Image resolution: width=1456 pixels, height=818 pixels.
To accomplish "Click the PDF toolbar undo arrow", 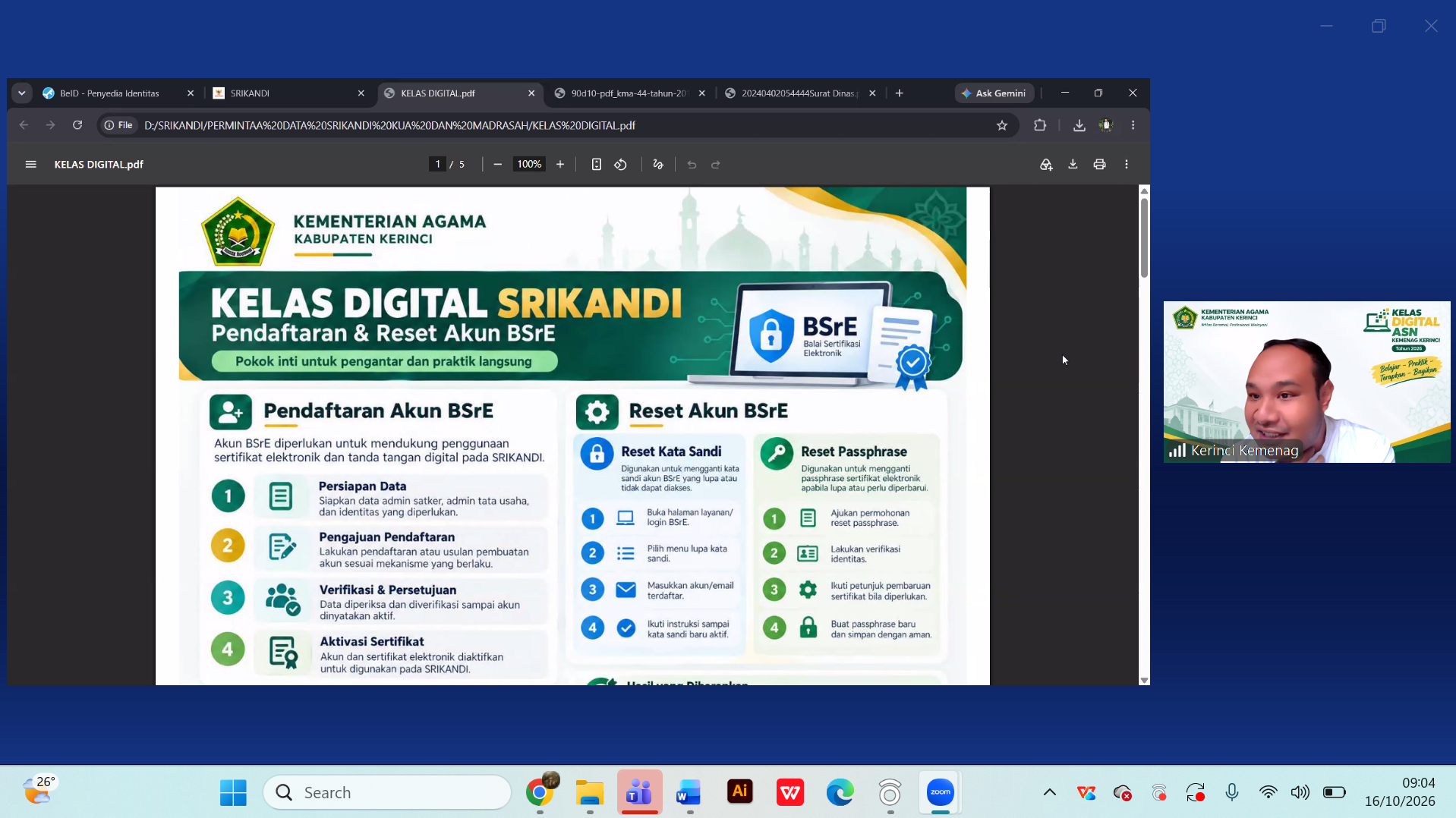I will (x=692, y=164).
